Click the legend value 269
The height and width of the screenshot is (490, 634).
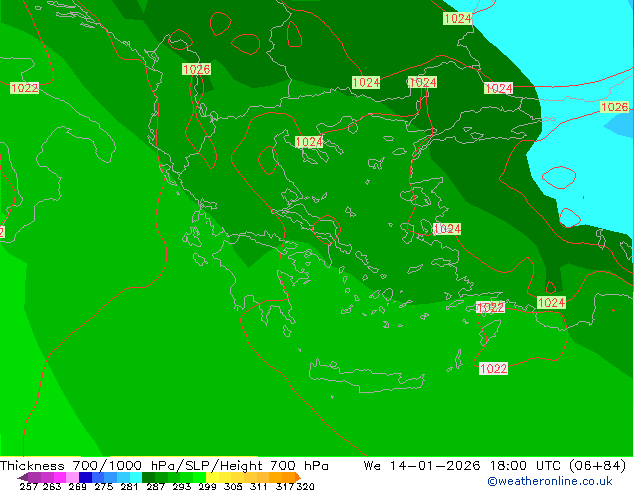[x=78, y=486]
